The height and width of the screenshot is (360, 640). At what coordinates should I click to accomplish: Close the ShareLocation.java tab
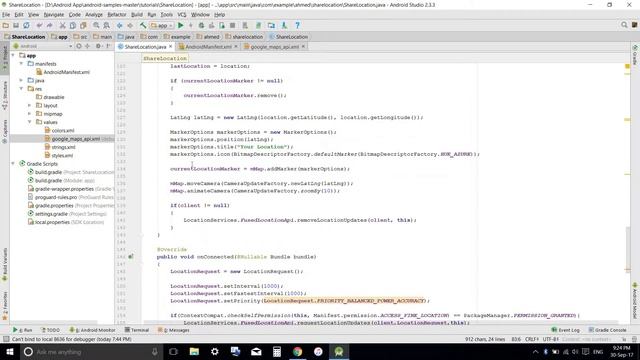pyautogui.click(x=171, y=47)
